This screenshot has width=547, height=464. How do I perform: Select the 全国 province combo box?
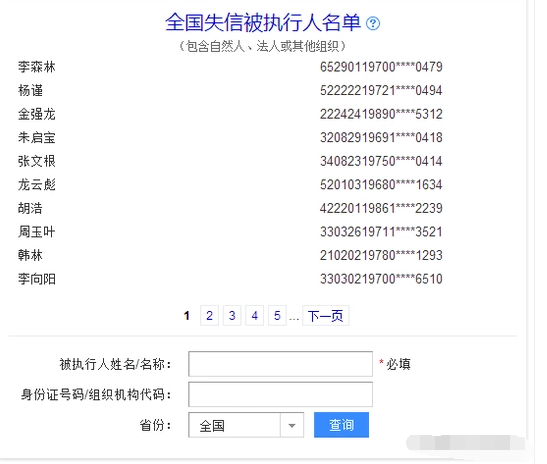(x=246, y=425)
